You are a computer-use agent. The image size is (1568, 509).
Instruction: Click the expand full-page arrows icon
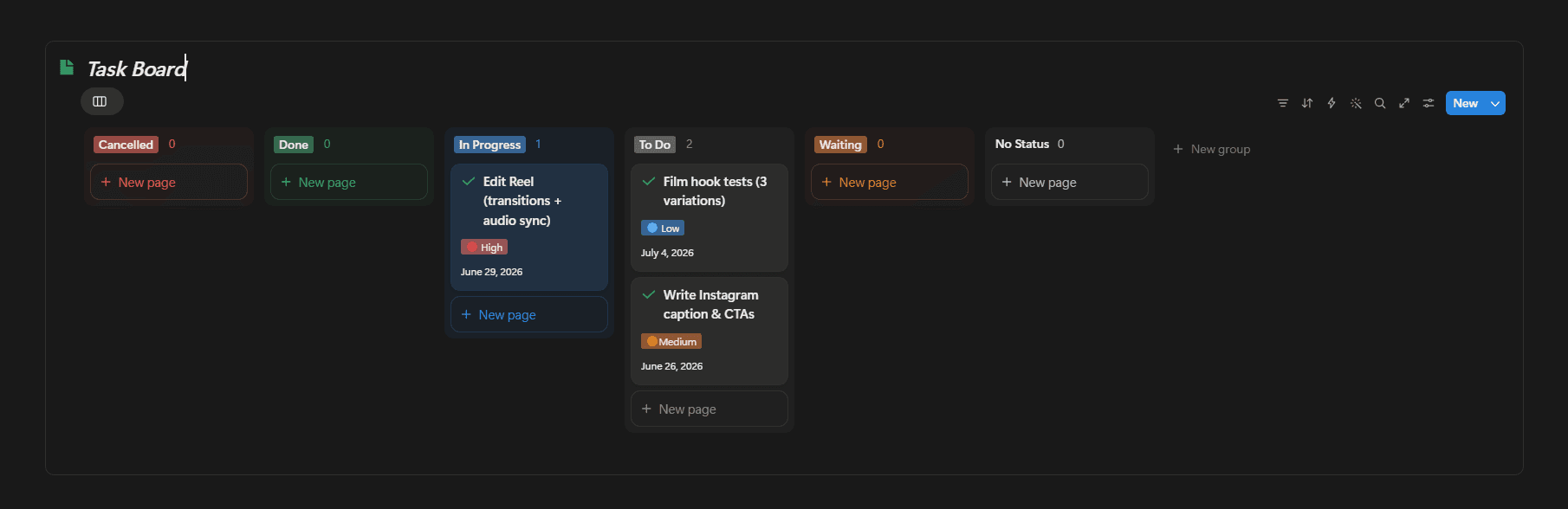[1404, 103]
